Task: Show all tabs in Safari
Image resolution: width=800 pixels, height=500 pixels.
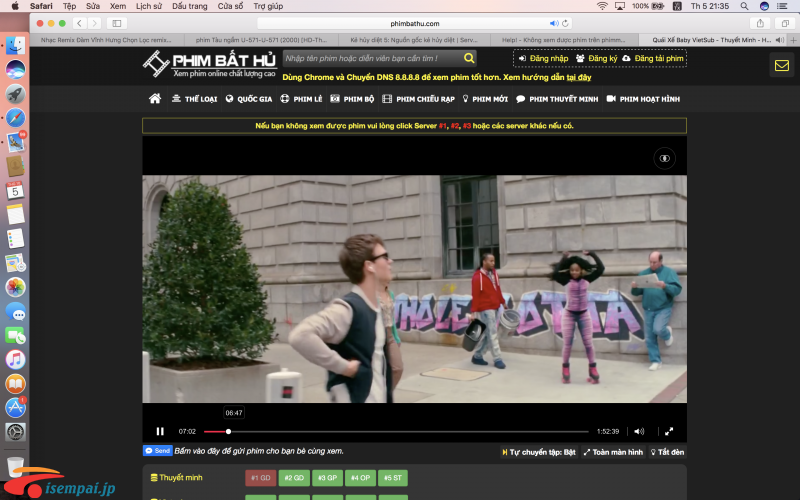Action: point(785,23)
